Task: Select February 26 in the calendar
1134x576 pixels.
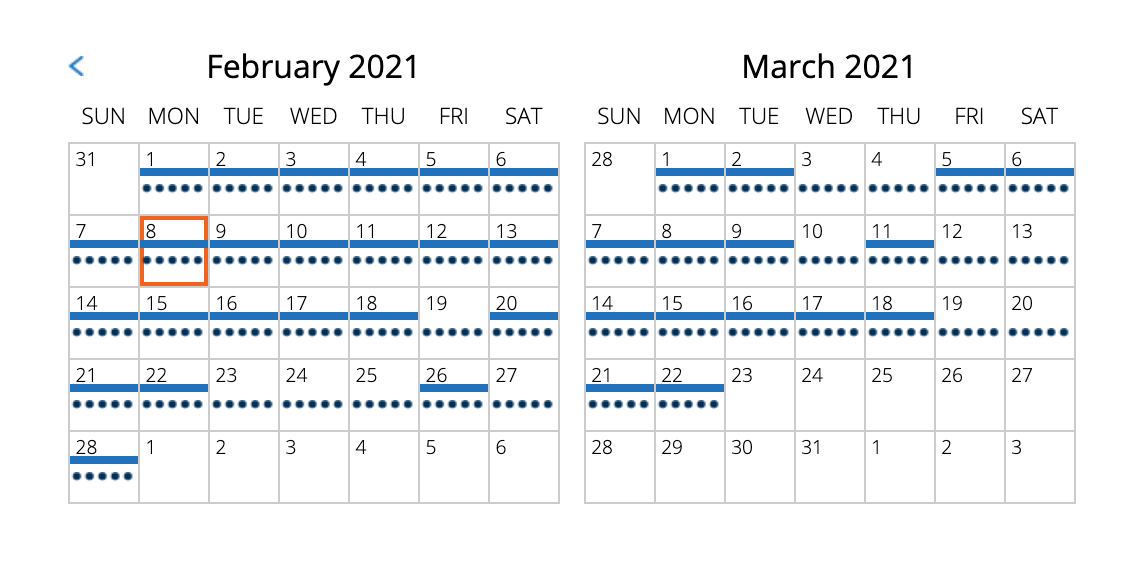Action: (454, 395)
